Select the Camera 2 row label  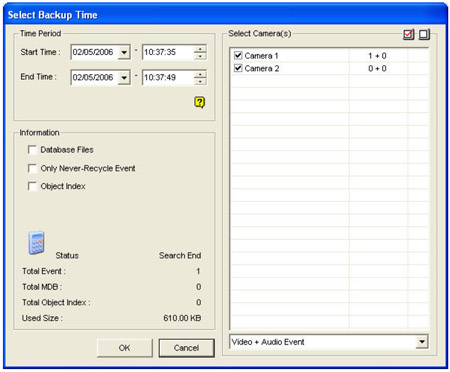click(x=262, y=68)
